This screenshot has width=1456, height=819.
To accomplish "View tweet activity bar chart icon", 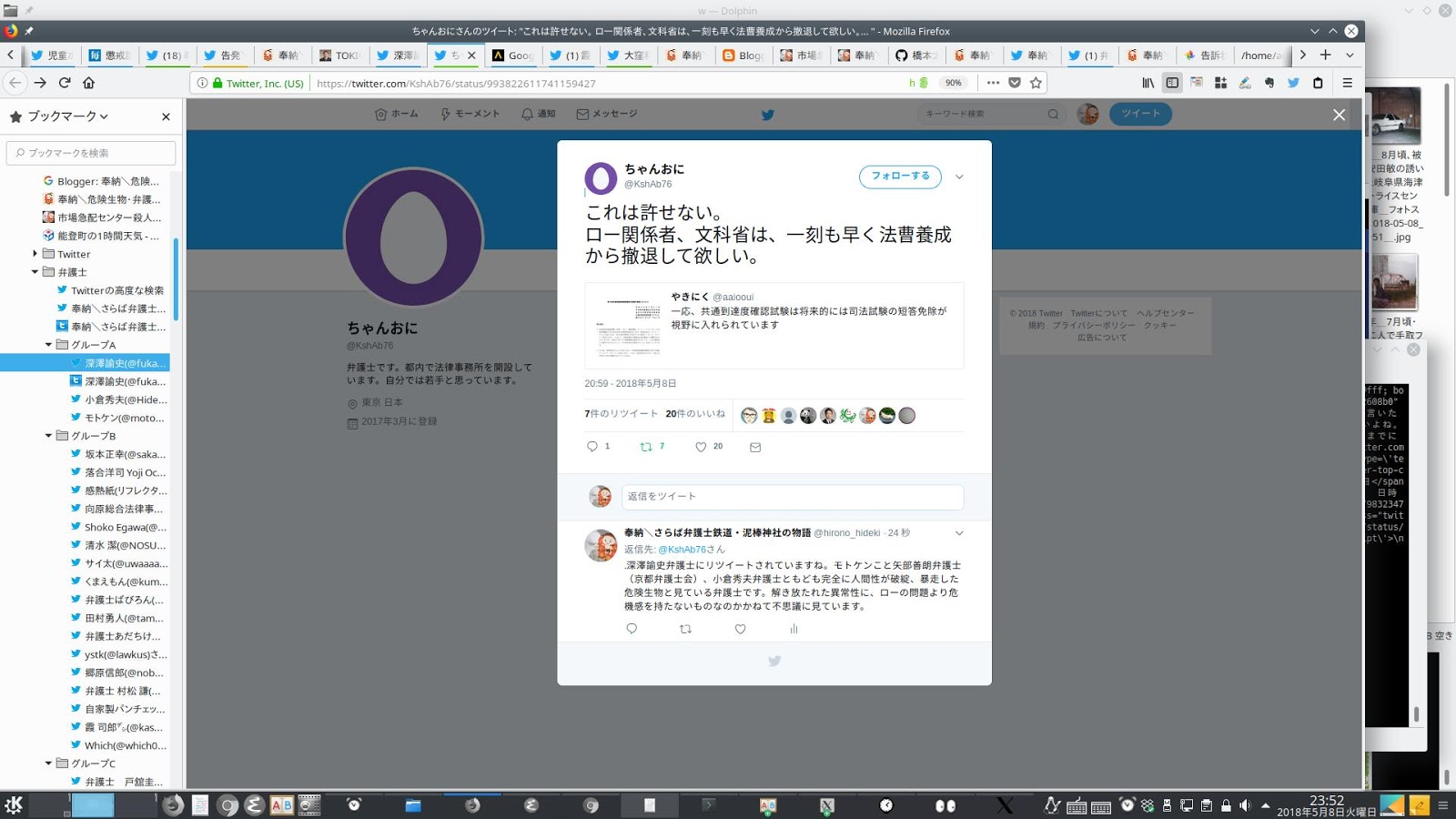I will point(794,629).
